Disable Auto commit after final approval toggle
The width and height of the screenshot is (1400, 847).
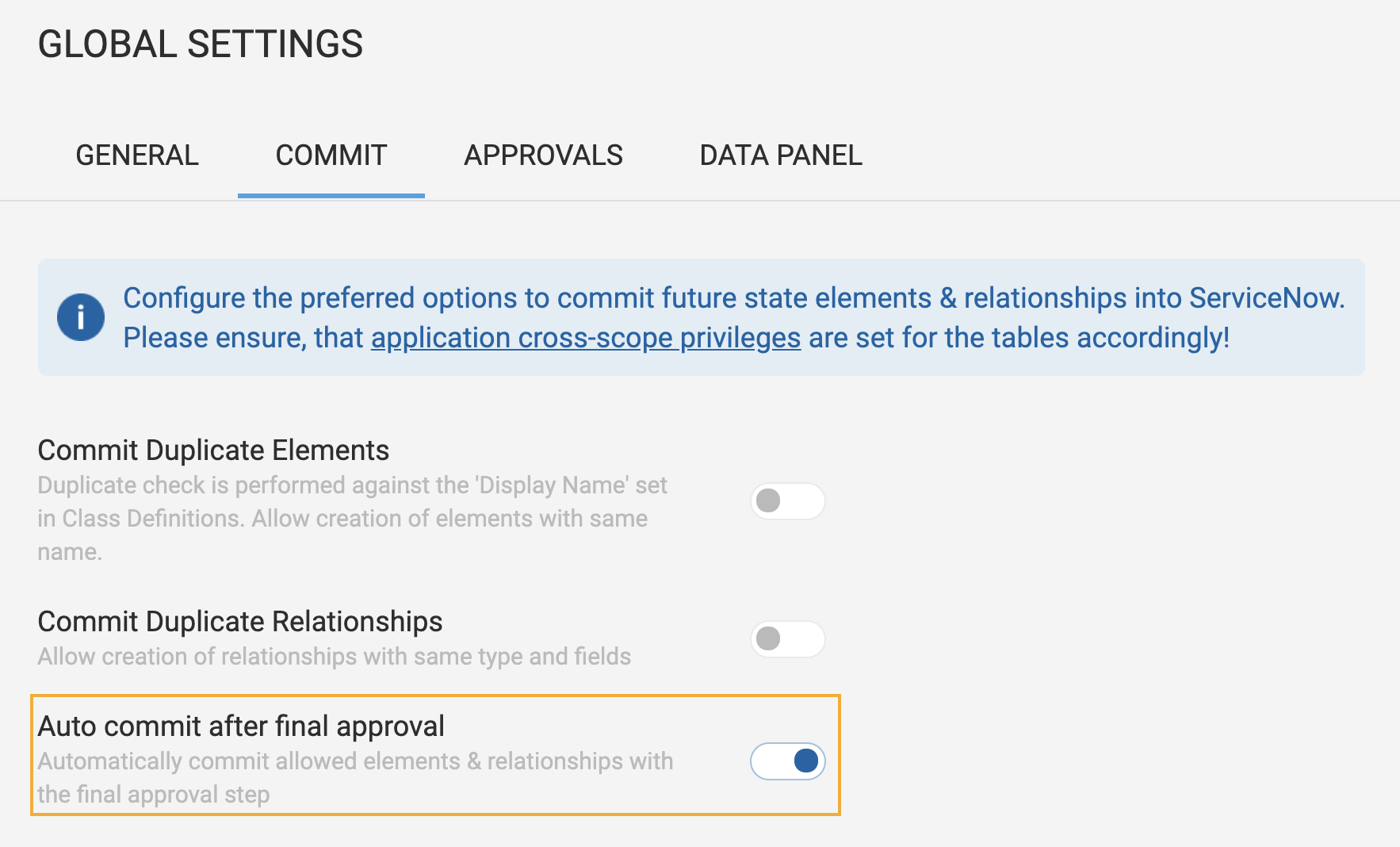tap(787, 761)
